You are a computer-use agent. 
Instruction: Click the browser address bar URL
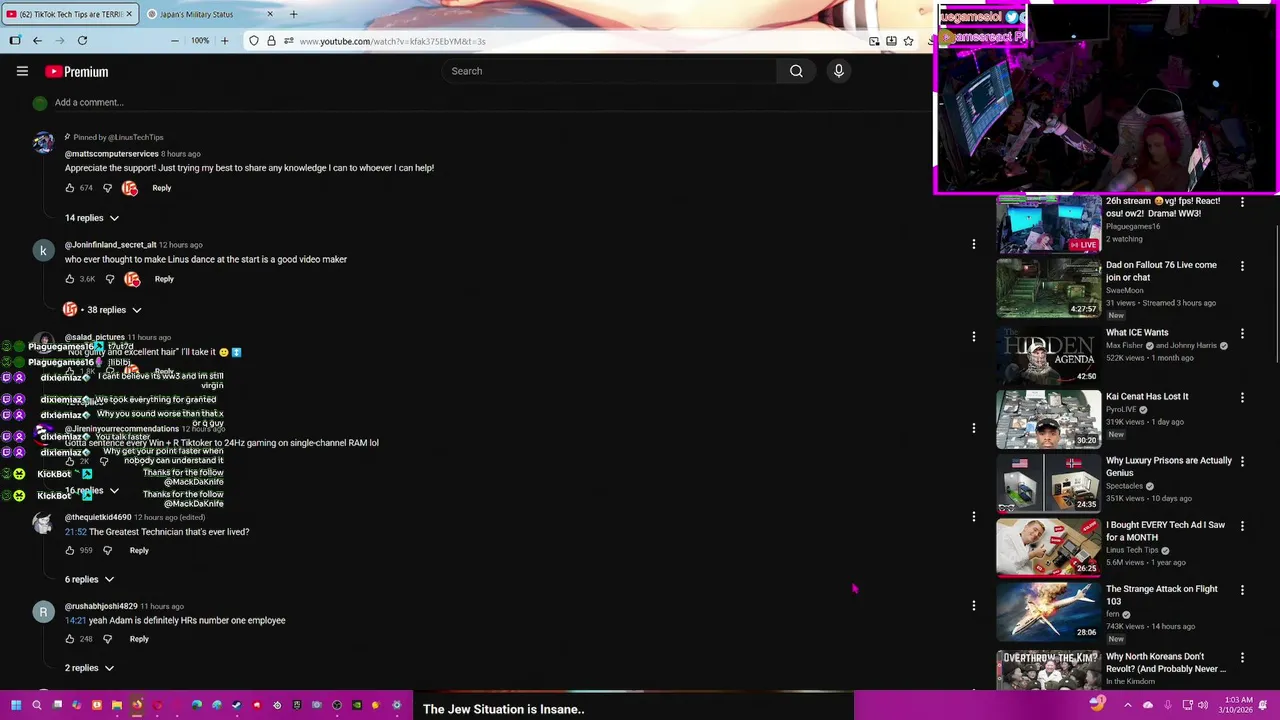point(392,41)
